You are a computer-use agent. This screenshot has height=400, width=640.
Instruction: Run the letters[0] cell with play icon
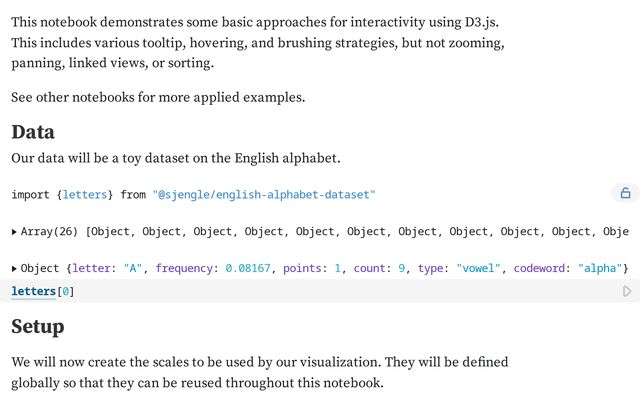coord(627,292)
